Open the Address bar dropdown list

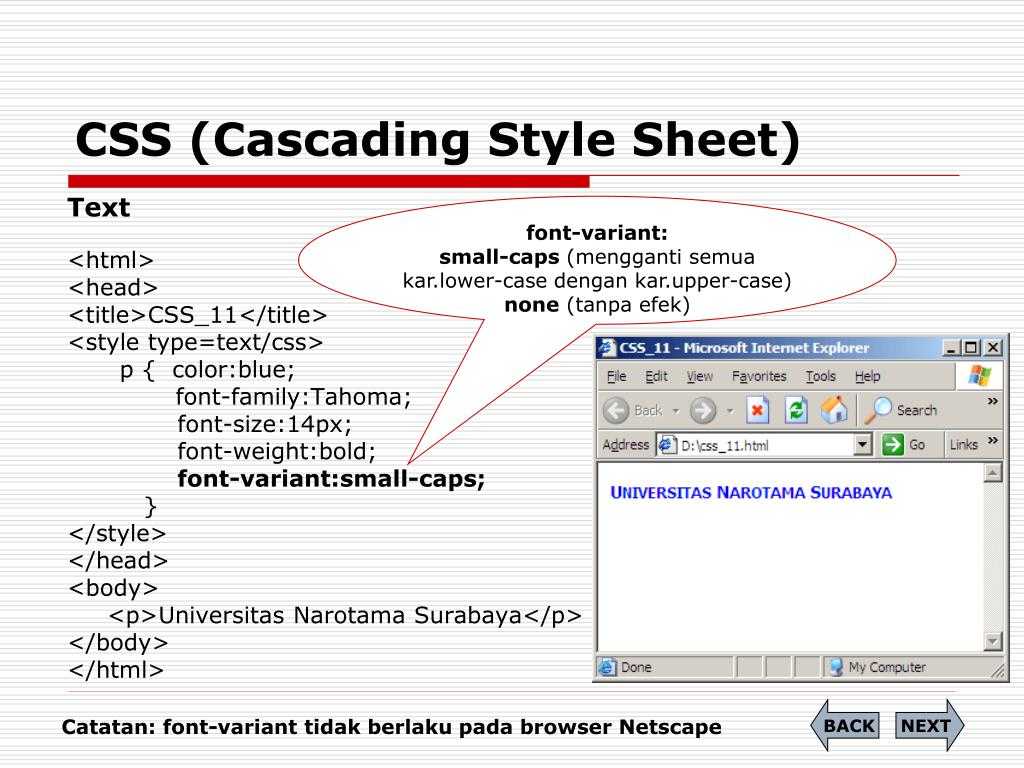pos(863,445)
